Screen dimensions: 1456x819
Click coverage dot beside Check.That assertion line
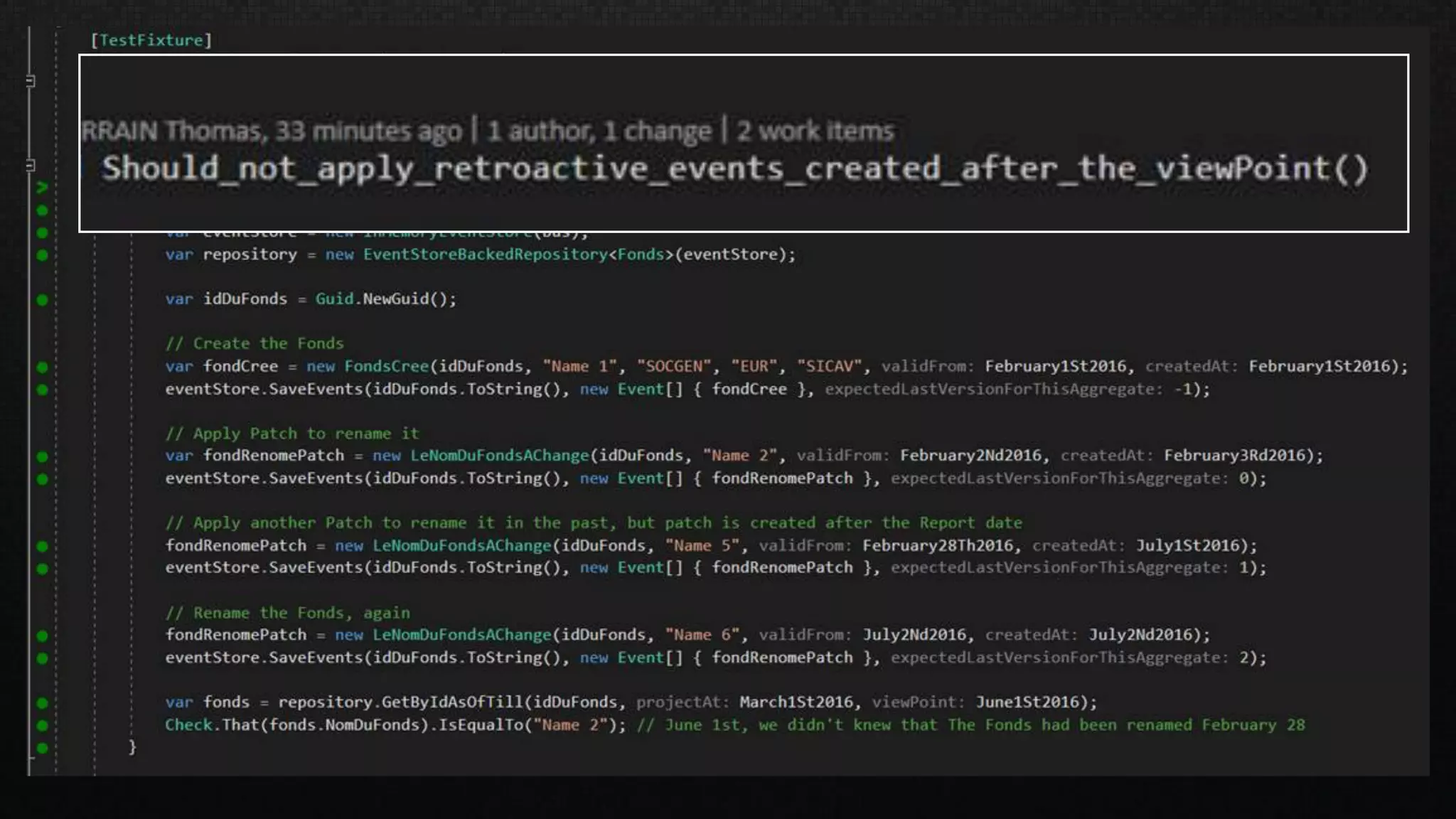click(x=42, y=726)
